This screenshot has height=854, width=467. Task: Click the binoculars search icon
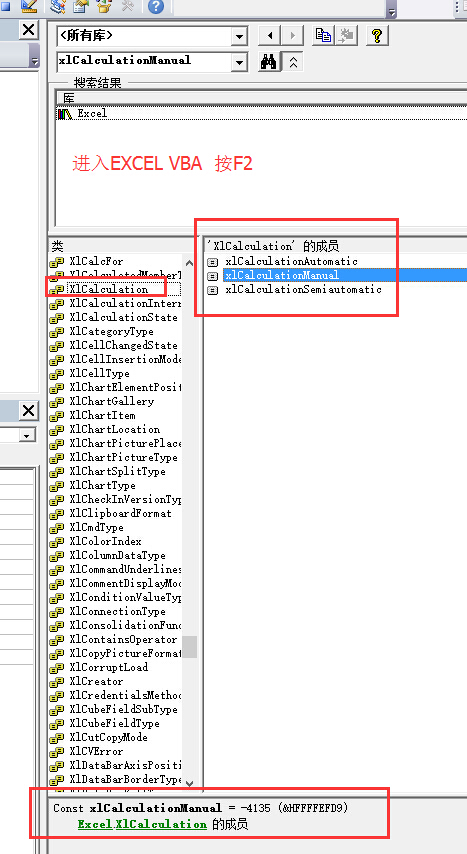[268, 62]
